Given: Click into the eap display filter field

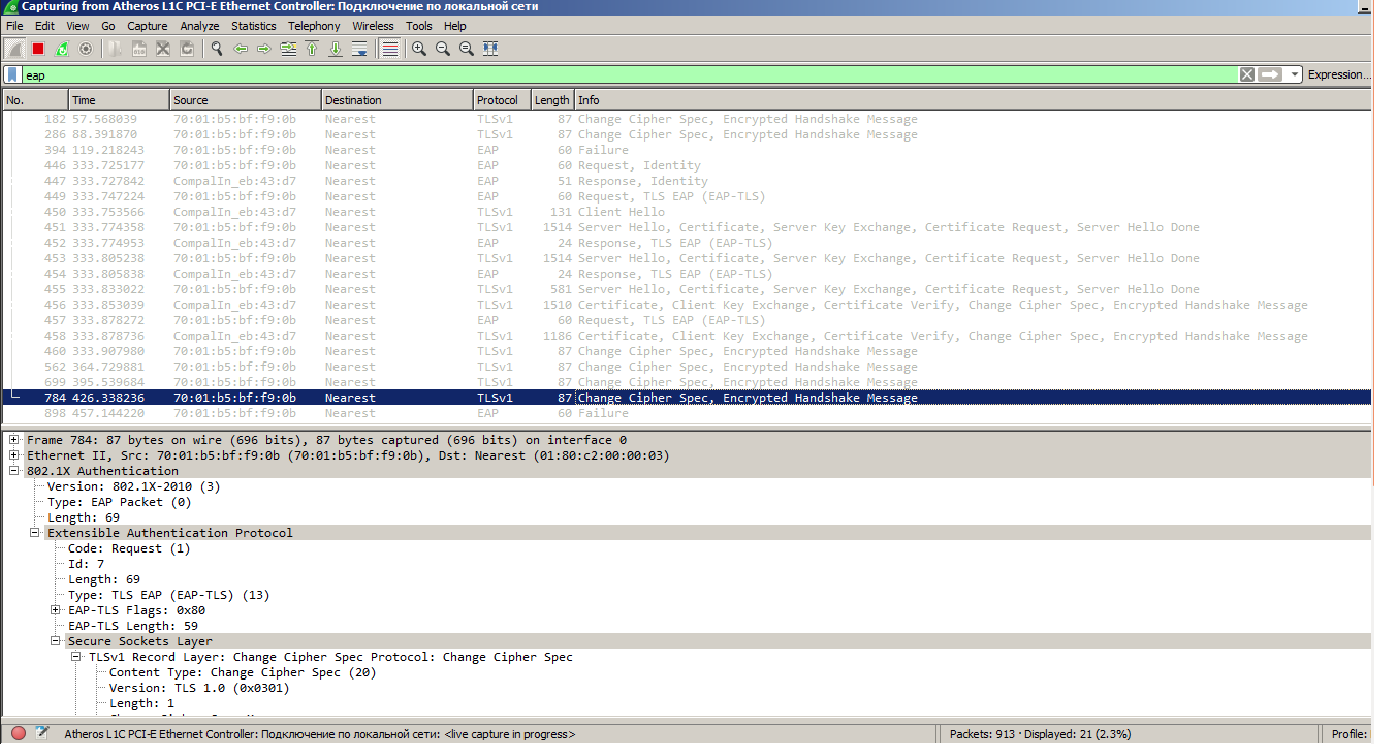Looking at the screenshot, I should click(x=628, y=75).
